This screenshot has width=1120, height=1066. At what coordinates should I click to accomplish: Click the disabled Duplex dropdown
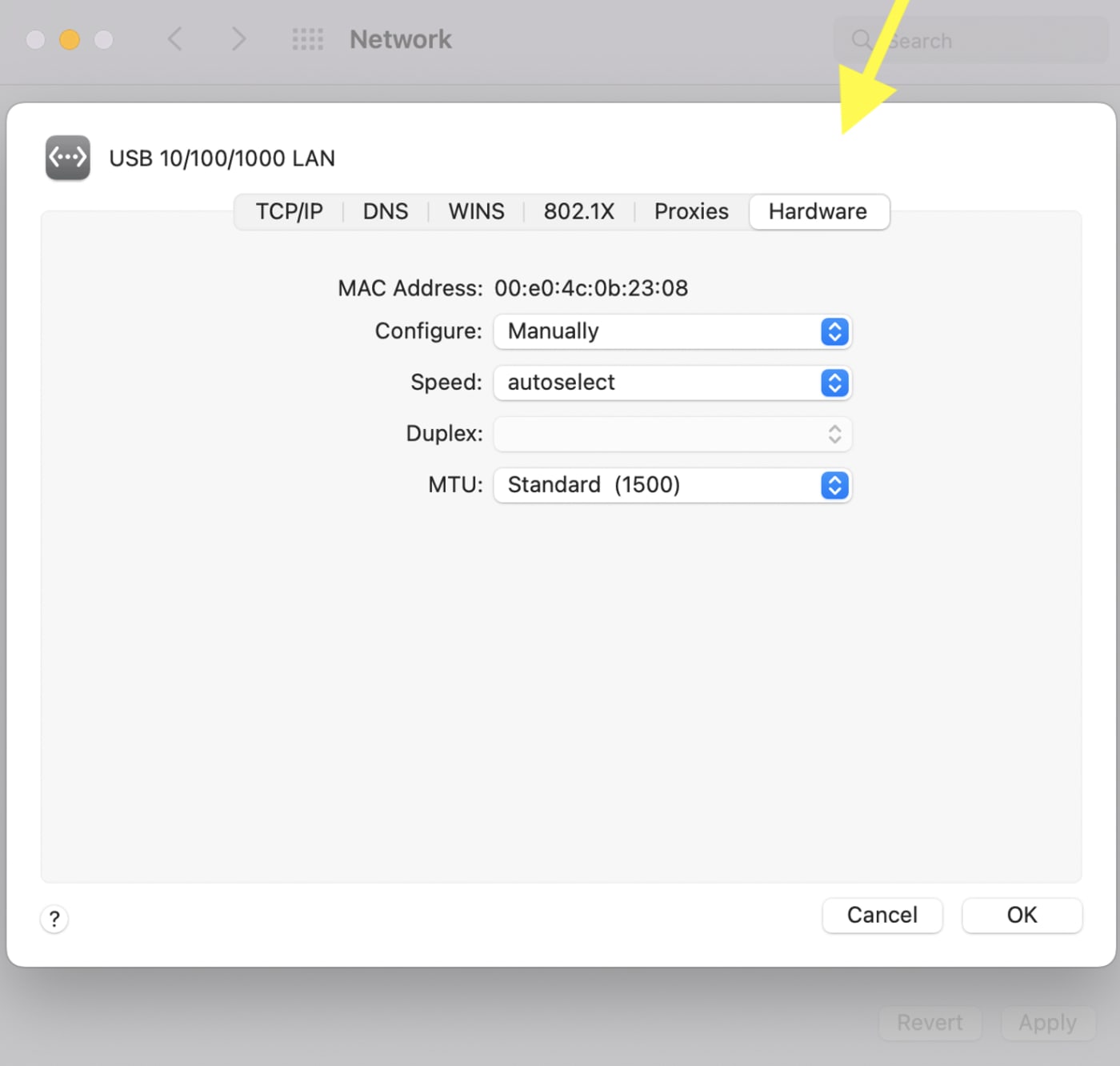tap(672, 434)
